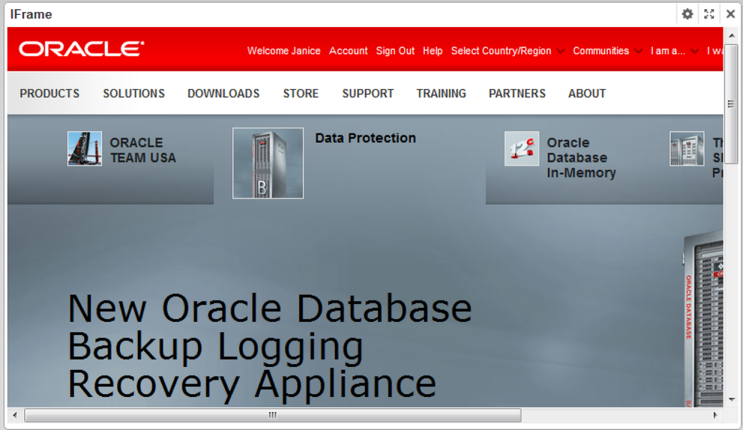Open the SUPPORT menu
The image size is (743, 430).
(368, 93)
